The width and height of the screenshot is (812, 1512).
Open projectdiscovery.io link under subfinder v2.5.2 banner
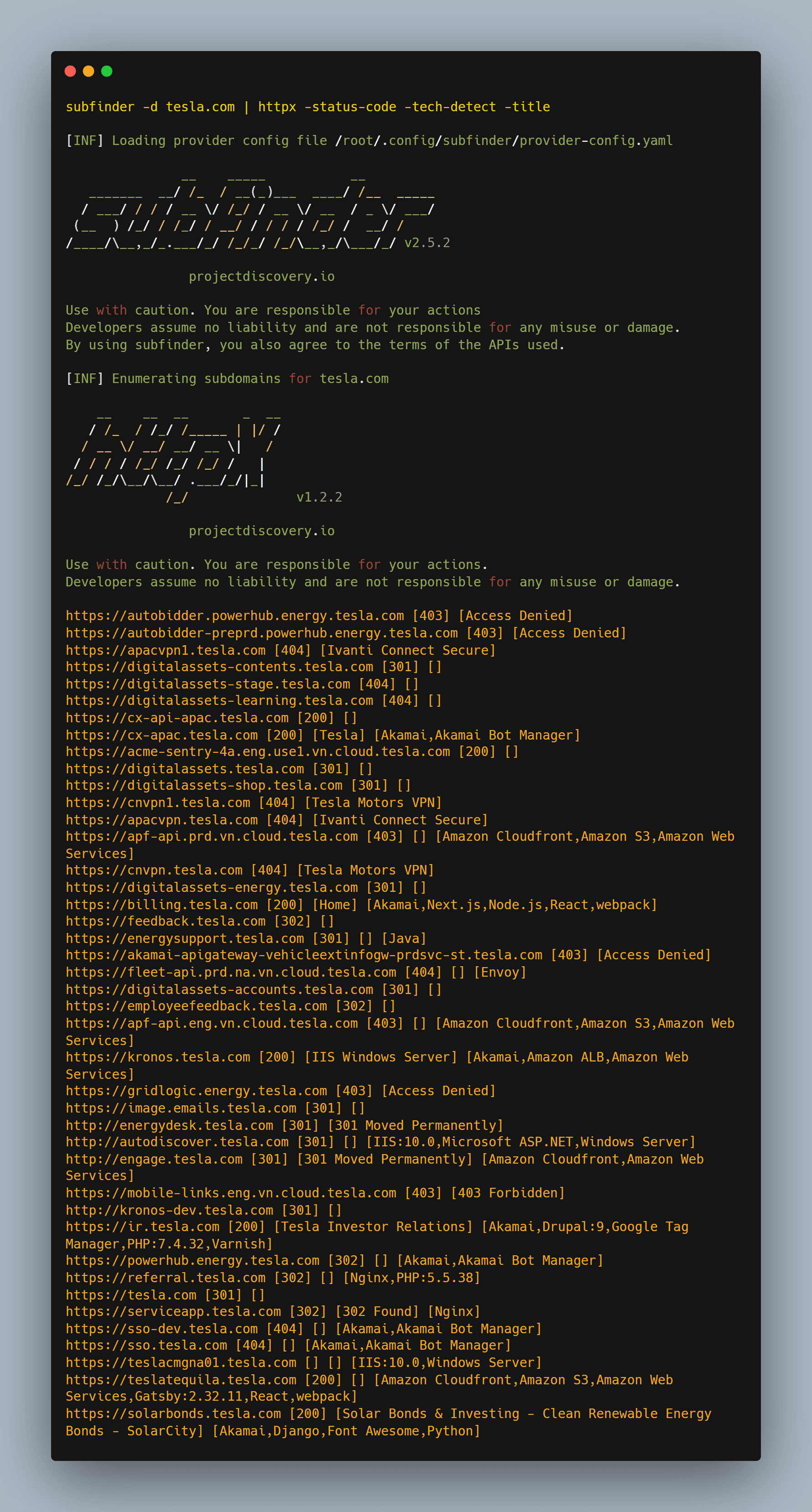[261, 276]
